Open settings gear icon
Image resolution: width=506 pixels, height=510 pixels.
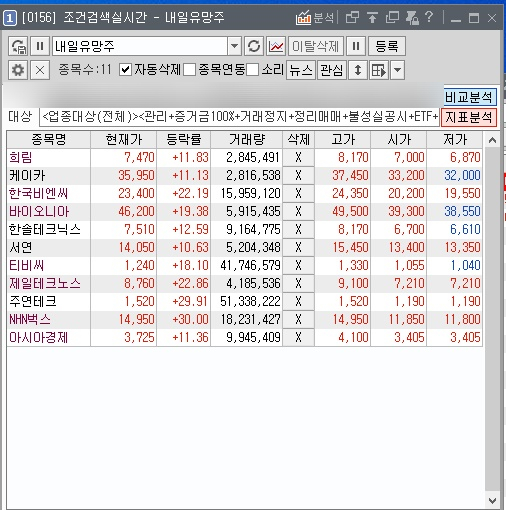tap(18, 70)
